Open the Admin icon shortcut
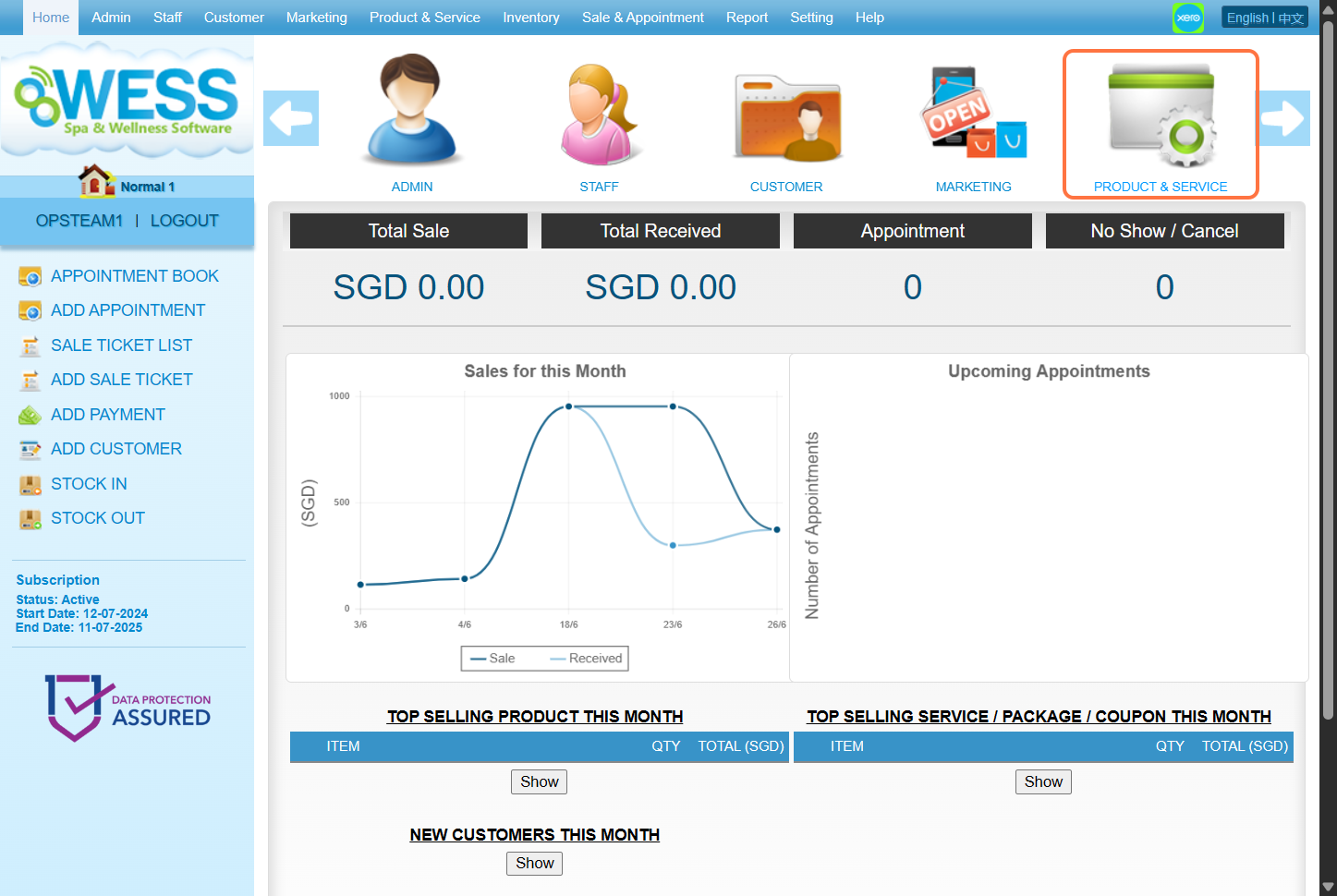The height and width of the screenshot is (896, 1337). (411, 111)
